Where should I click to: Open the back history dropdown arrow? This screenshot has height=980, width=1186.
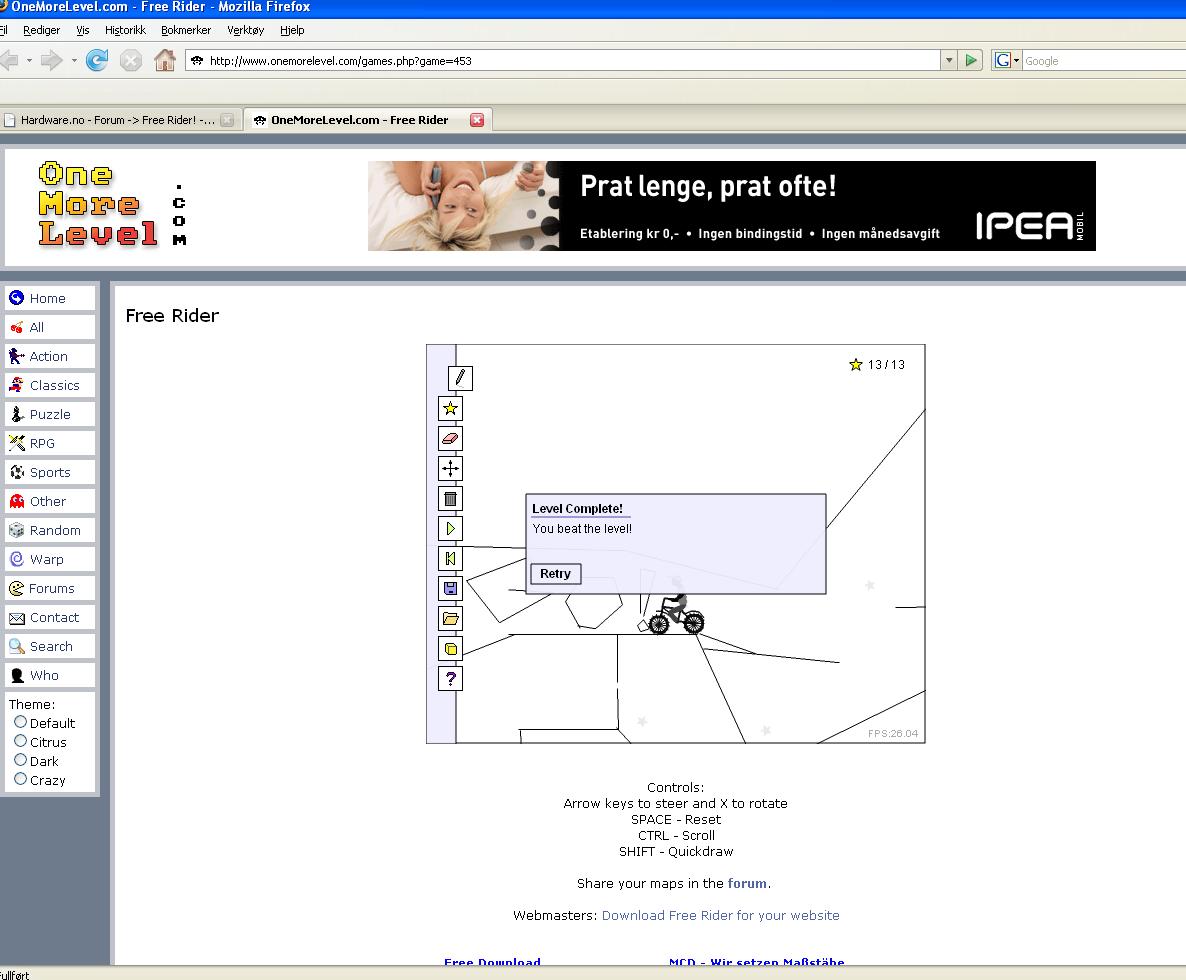pyautogui.click(x=29, y=60)
